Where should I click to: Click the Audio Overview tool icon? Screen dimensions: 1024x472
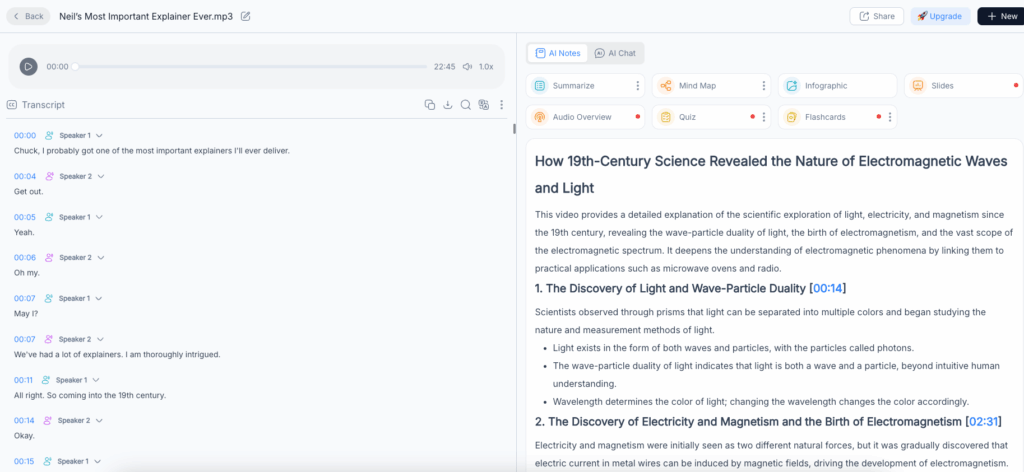(539, 117)
